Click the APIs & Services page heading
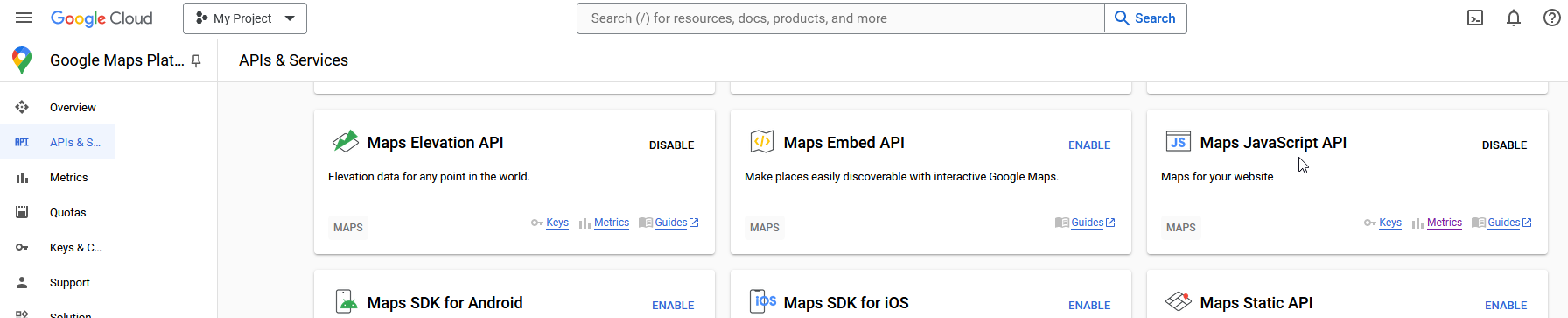Viewport: 1568px width, 318px height. coord(293,60)
